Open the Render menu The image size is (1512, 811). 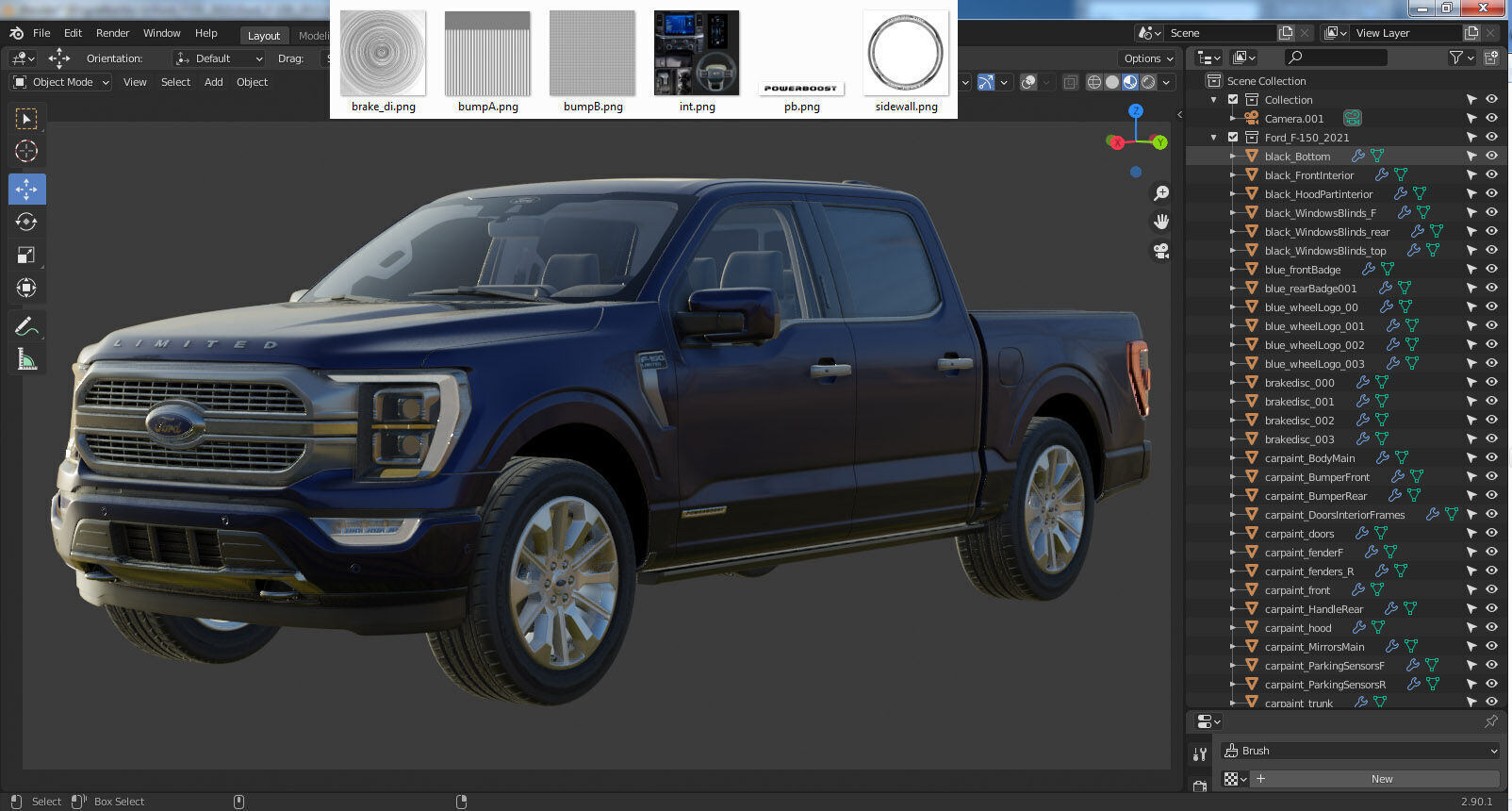tap(113, 33)
